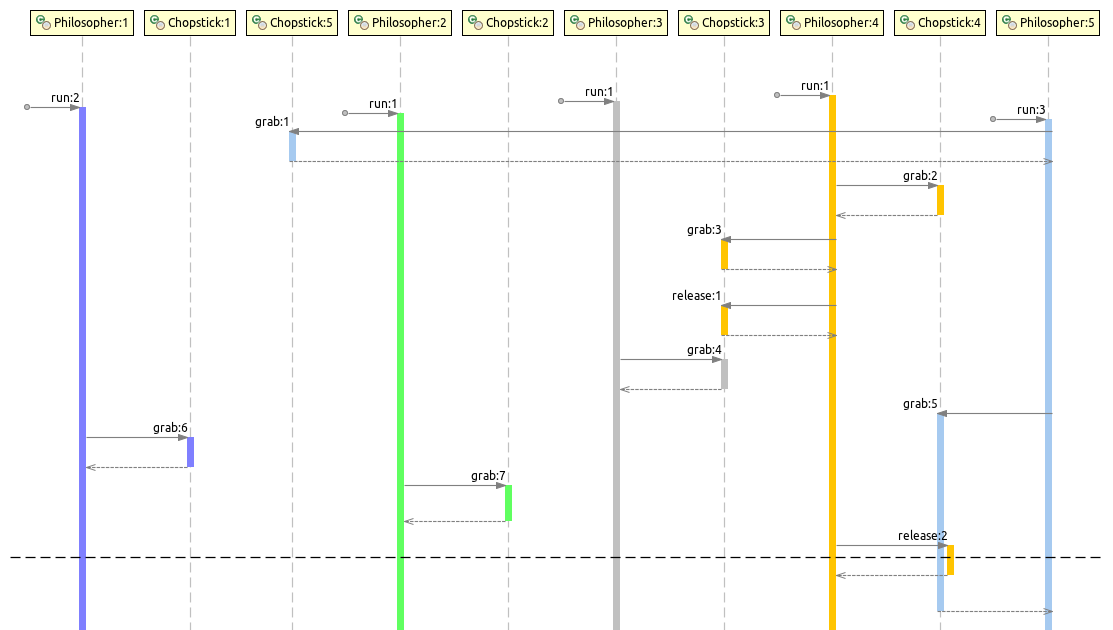Select the icon in Chopstick:2 header
This screenshot has width=1113, height=630.
click(475, 22)
